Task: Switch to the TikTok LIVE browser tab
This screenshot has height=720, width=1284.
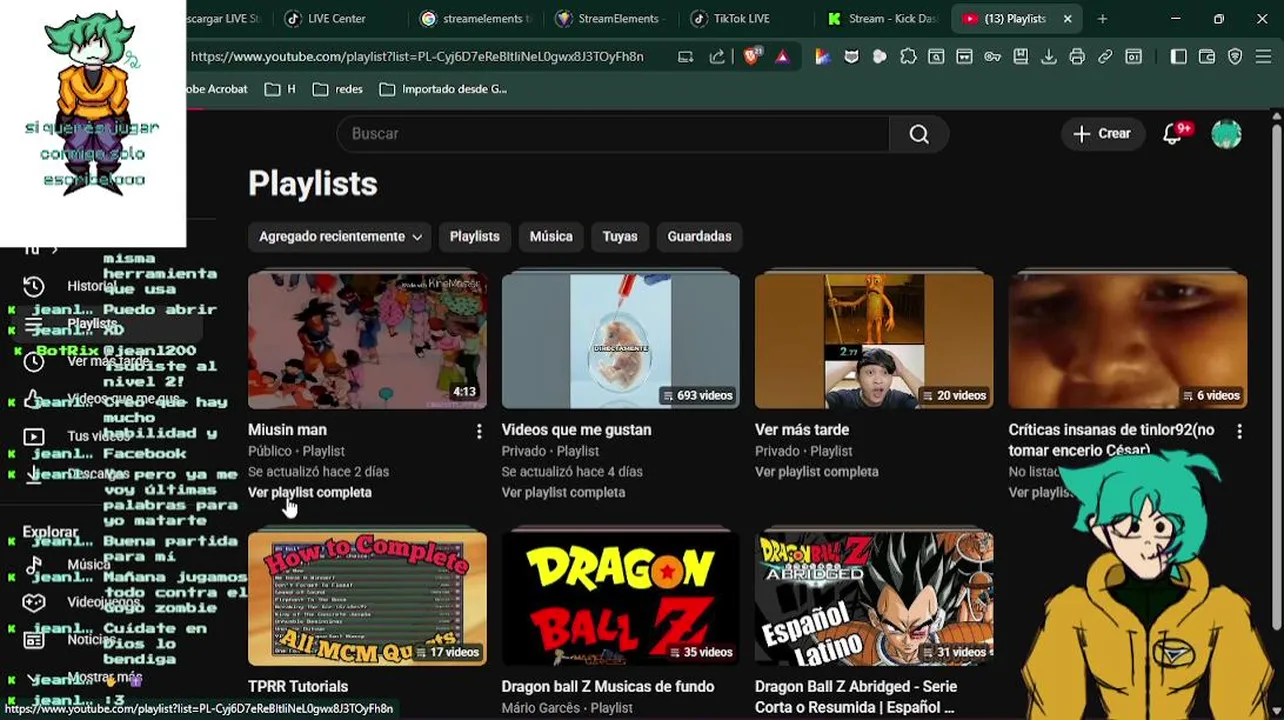Action: point(740,18)
